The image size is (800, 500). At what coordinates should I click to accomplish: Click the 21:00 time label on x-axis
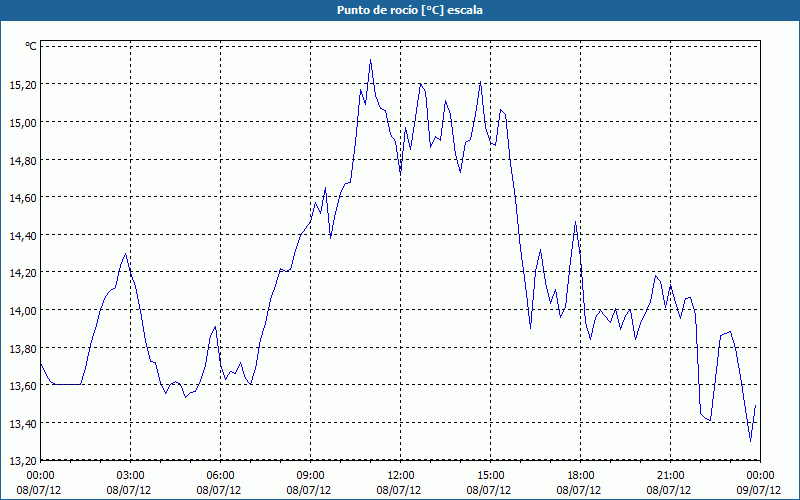(670, 476)
